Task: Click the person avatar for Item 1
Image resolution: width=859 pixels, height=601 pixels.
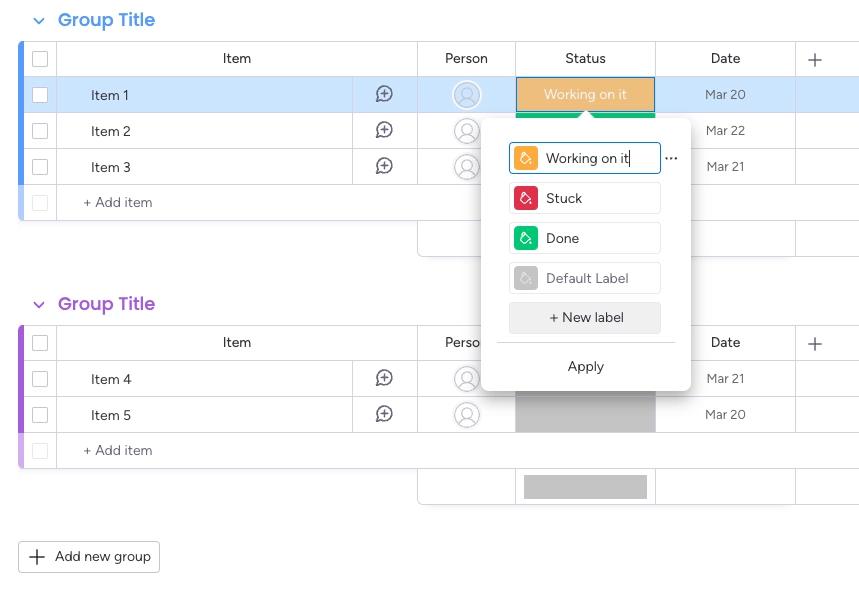Action: (466, 95)
